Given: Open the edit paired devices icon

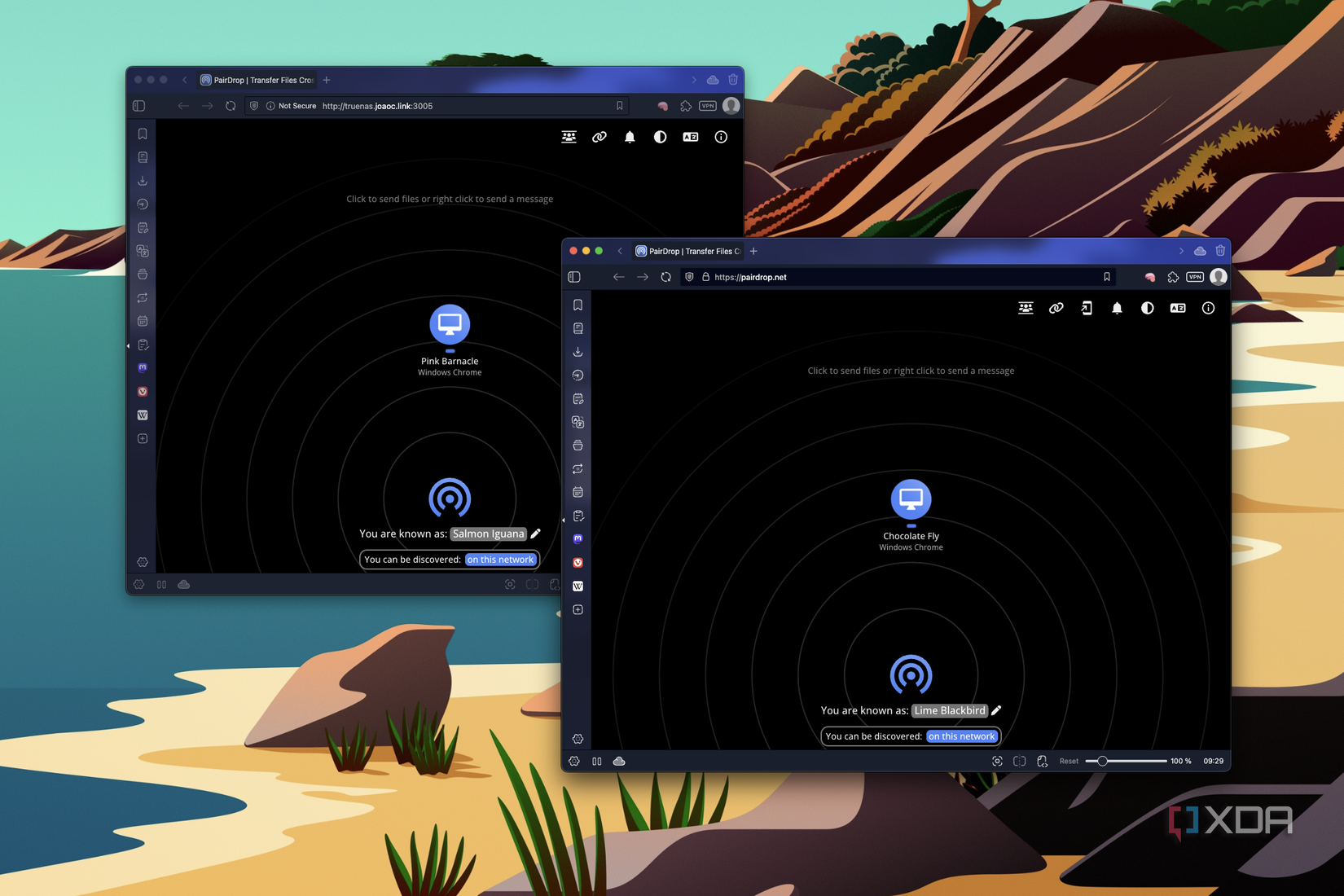Looking at the screenshot, I should (1087, 308).
